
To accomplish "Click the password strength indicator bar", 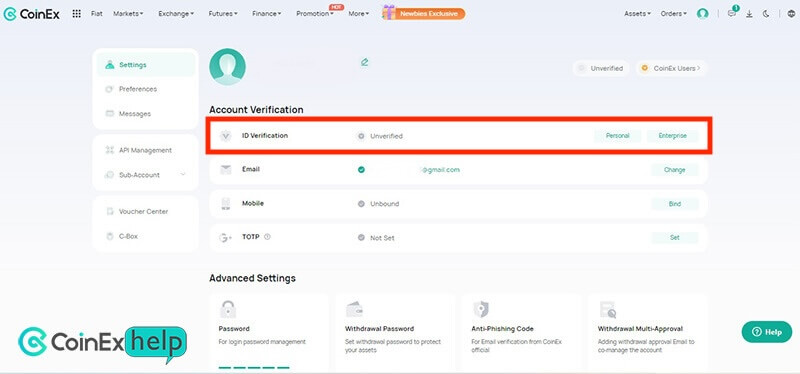I will point(254,367).
